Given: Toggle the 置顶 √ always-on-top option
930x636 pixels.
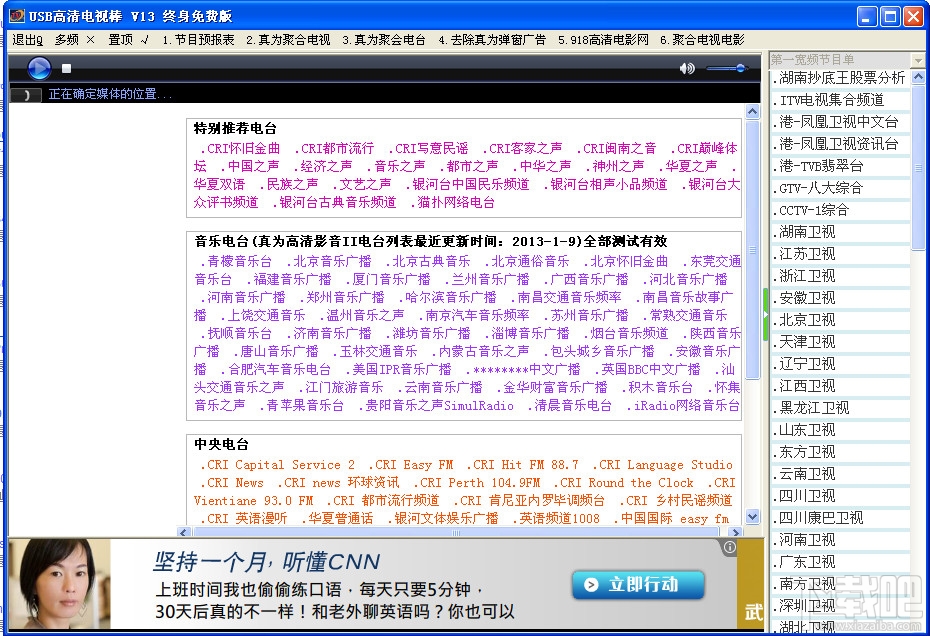Looking at the screenshot, I should (x=129, y=40).
